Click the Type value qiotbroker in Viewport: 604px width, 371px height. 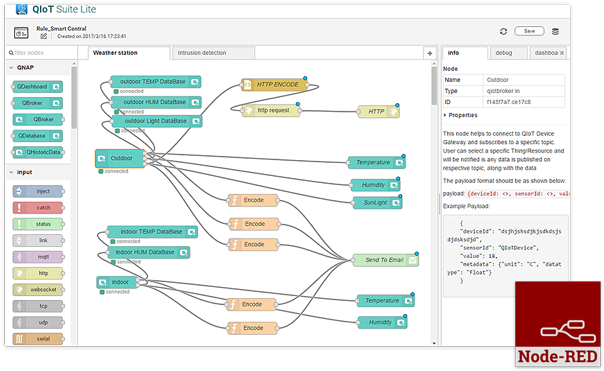click(503, 91)
